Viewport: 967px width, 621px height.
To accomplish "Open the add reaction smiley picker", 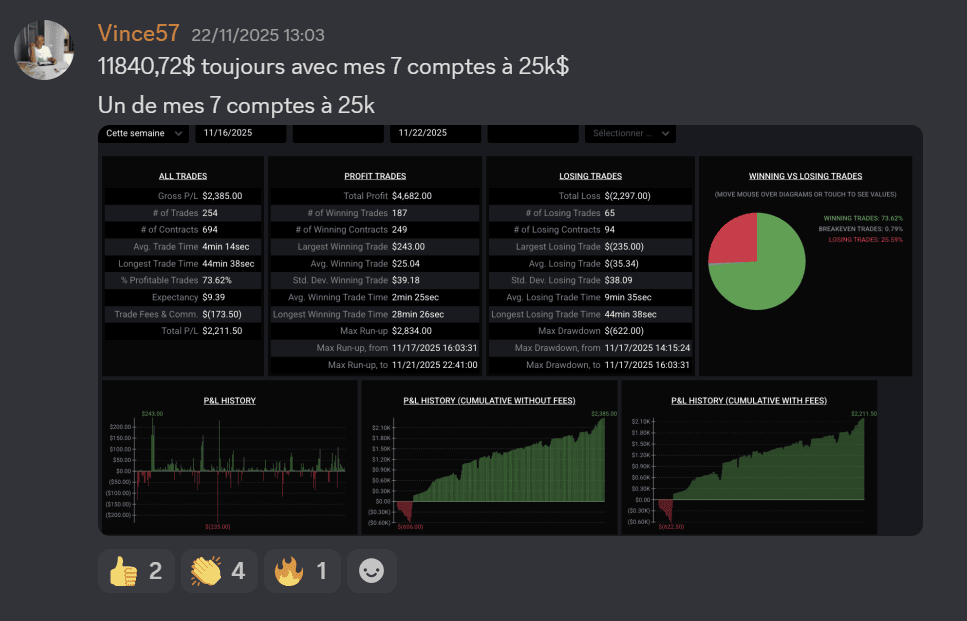I will tap(371, 571).
